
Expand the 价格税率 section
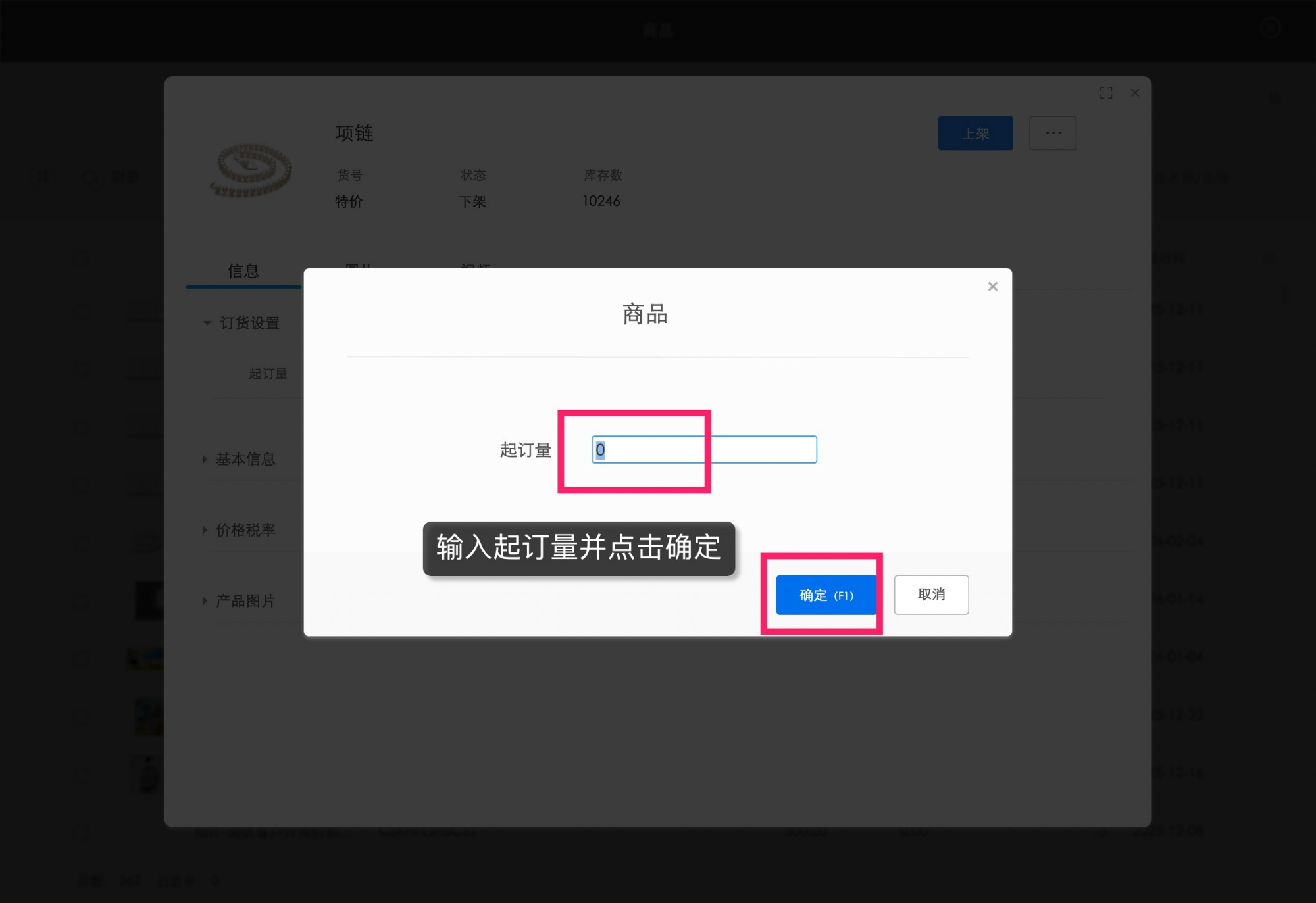[244, 530]
